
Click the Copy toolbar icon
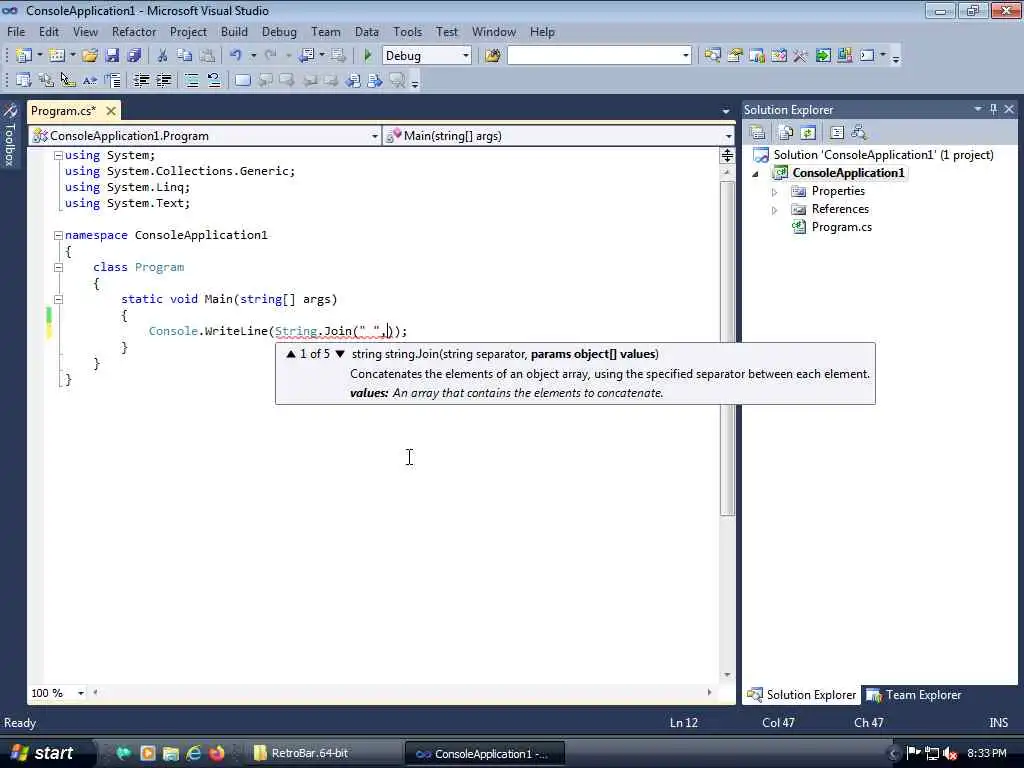(x=185, y=56)
